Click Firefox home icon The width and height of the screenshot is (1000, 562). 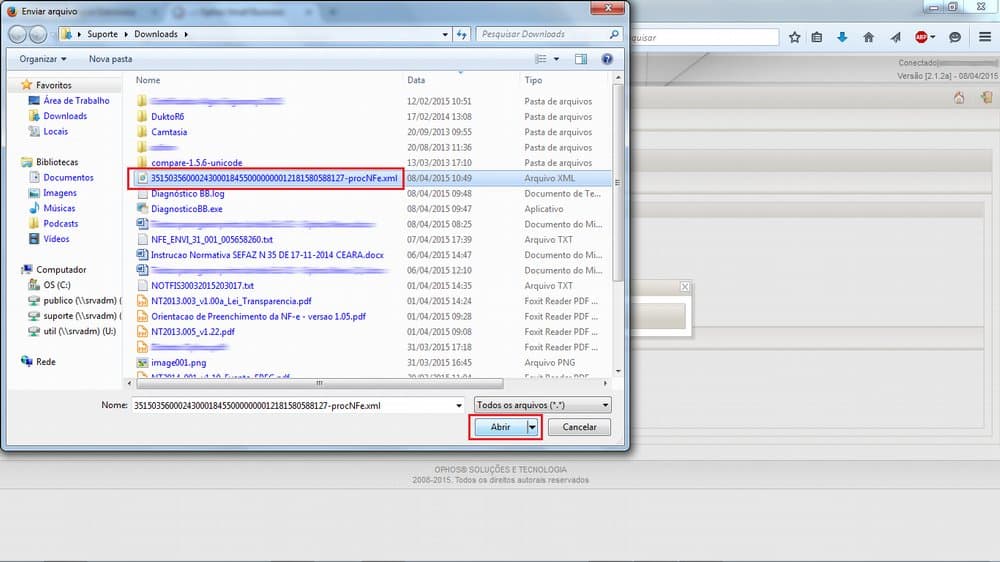[868, 37]
